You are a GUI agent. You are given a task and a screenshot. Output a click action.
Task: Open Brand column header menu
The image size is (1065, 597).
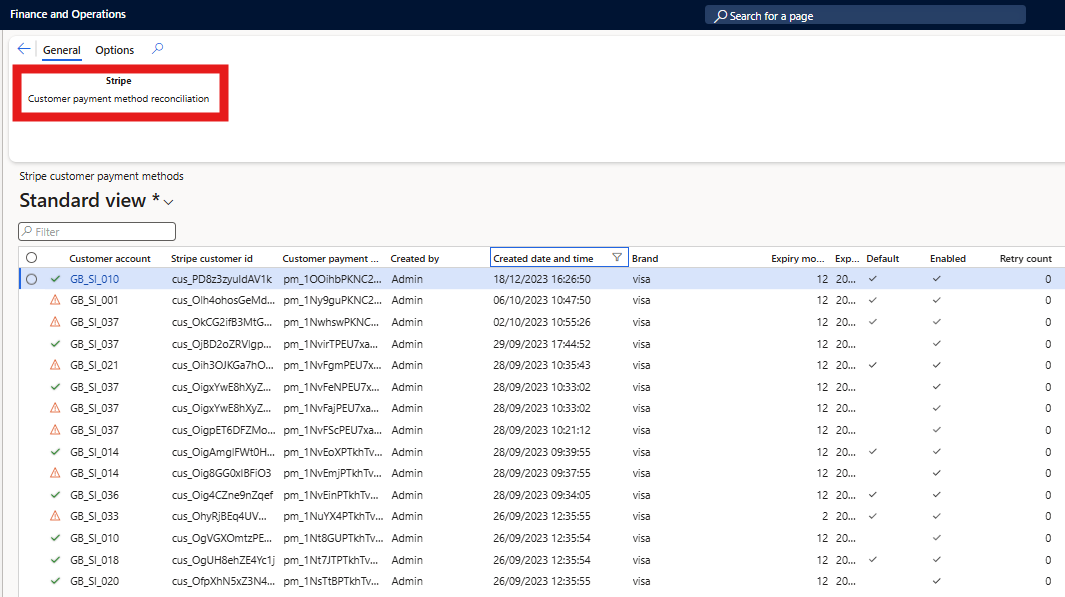pos(645,258)
